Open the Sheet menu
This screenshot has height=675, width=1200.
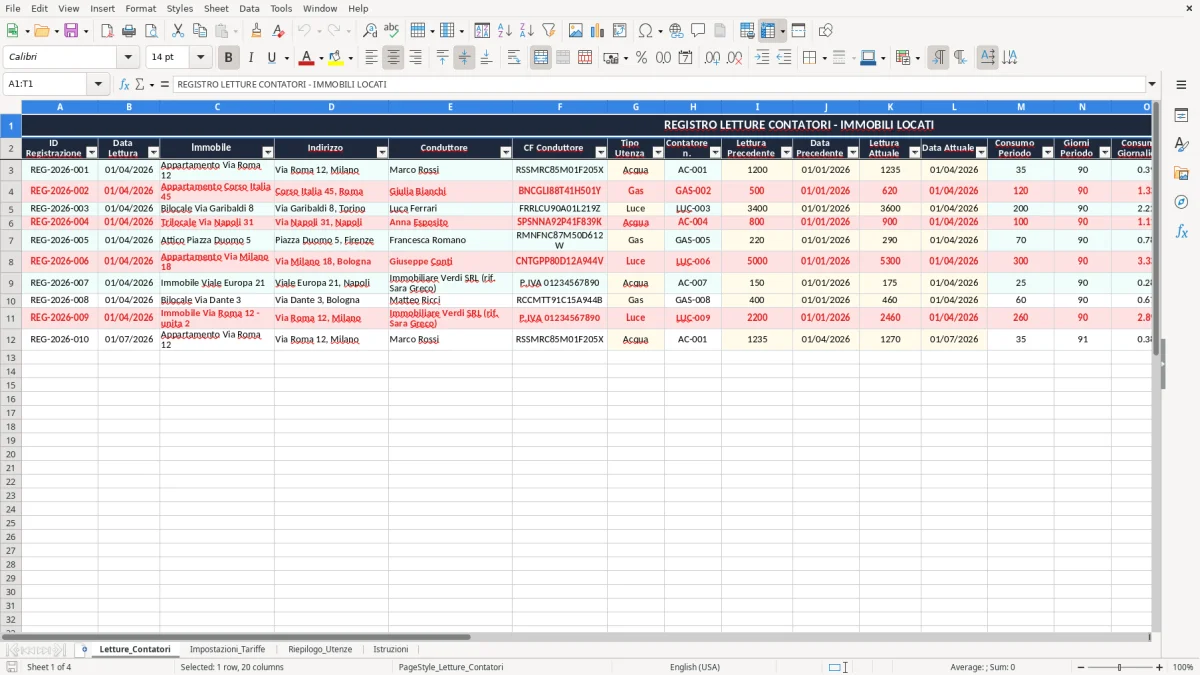coord(216,8)
